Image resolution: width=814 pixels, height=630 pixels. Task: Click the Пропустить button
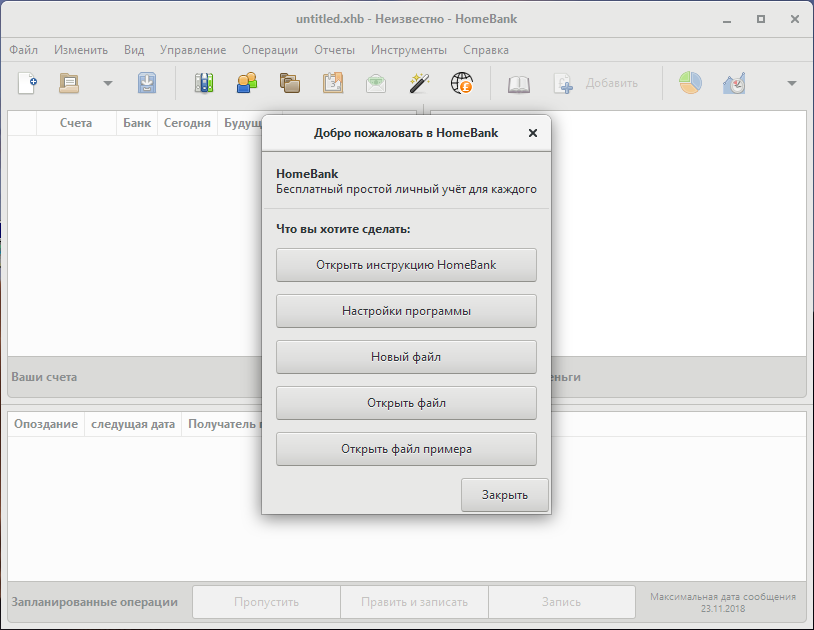click(266, 602)
